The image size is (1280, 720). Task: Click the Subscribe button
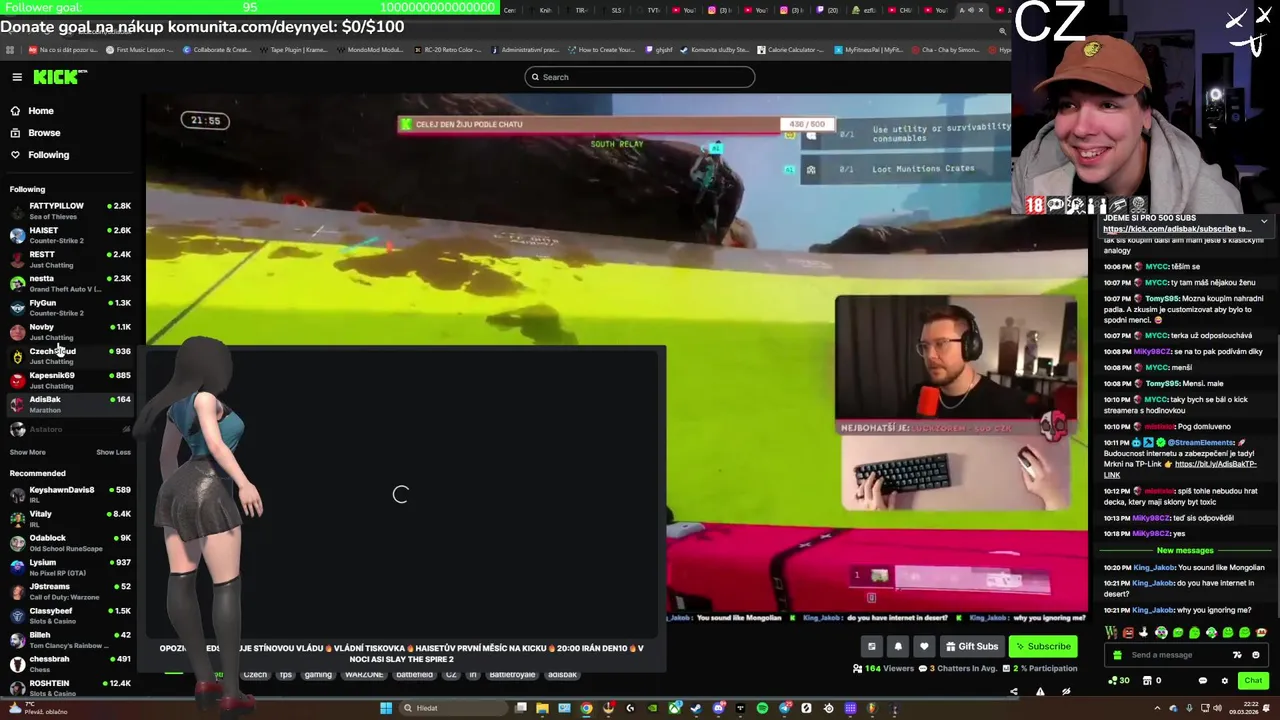(x=1042, y=647)
